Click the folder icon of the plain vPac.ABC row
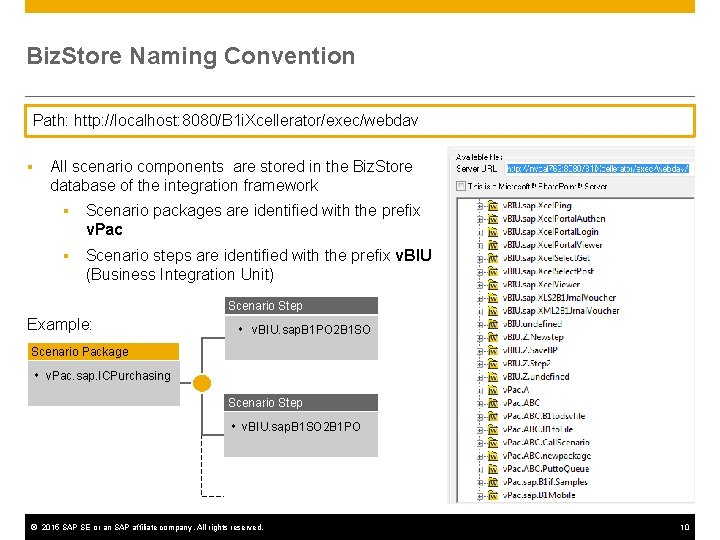 coord(493,403)
